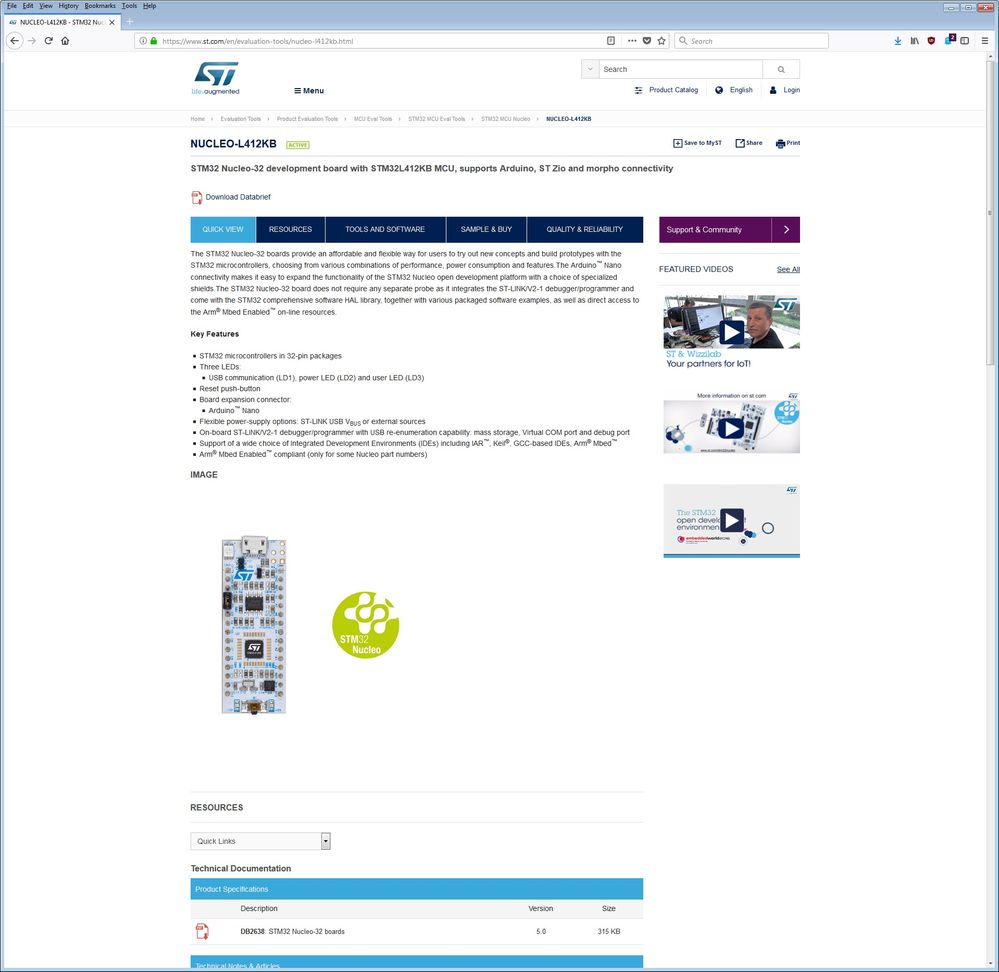Screen dimensions: 999x972
Task: Open the File menu
Action: coord(11,6)
